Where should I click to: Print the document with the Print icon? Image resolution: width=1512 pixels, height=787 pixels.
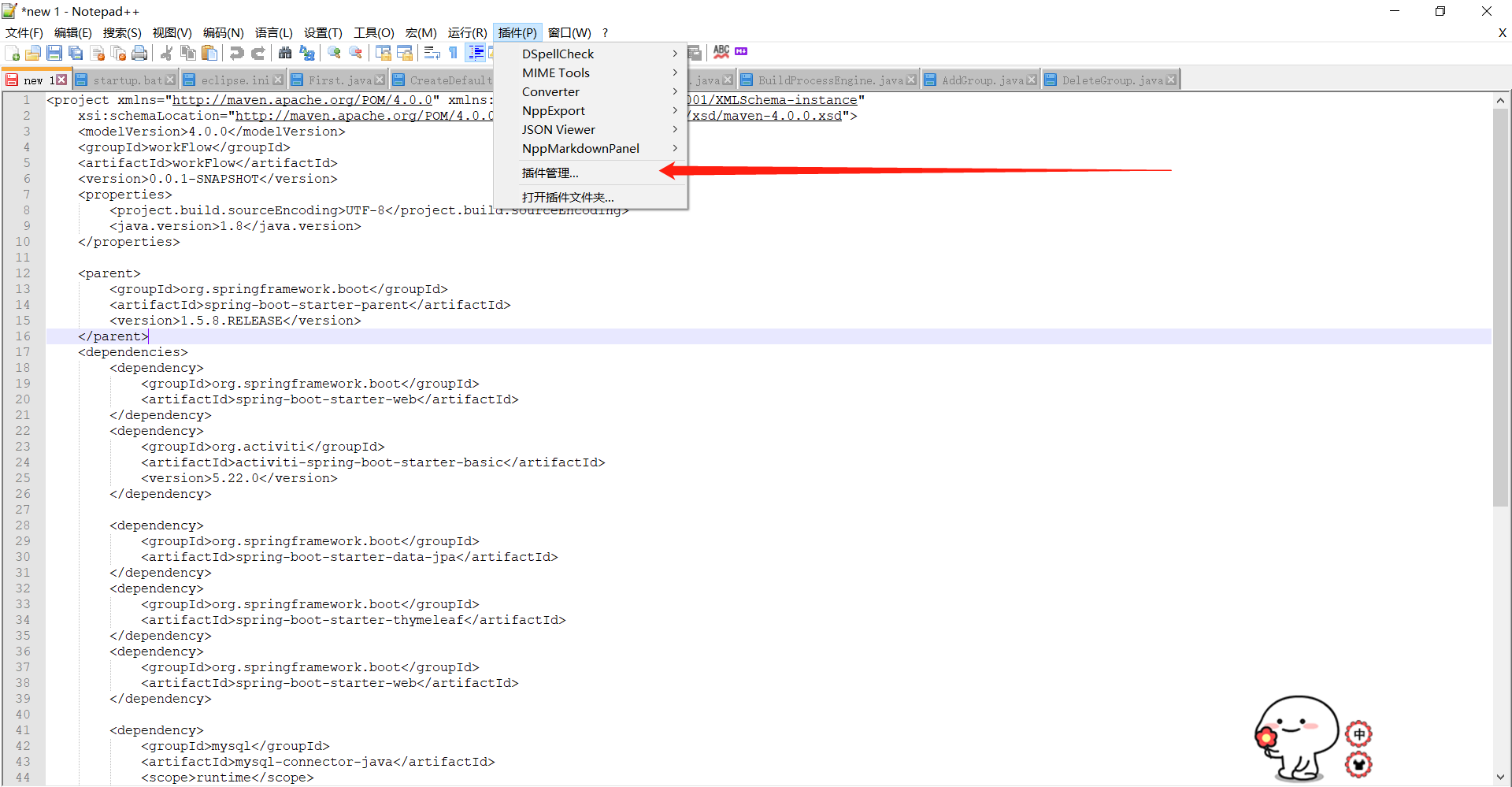[139, 53]
